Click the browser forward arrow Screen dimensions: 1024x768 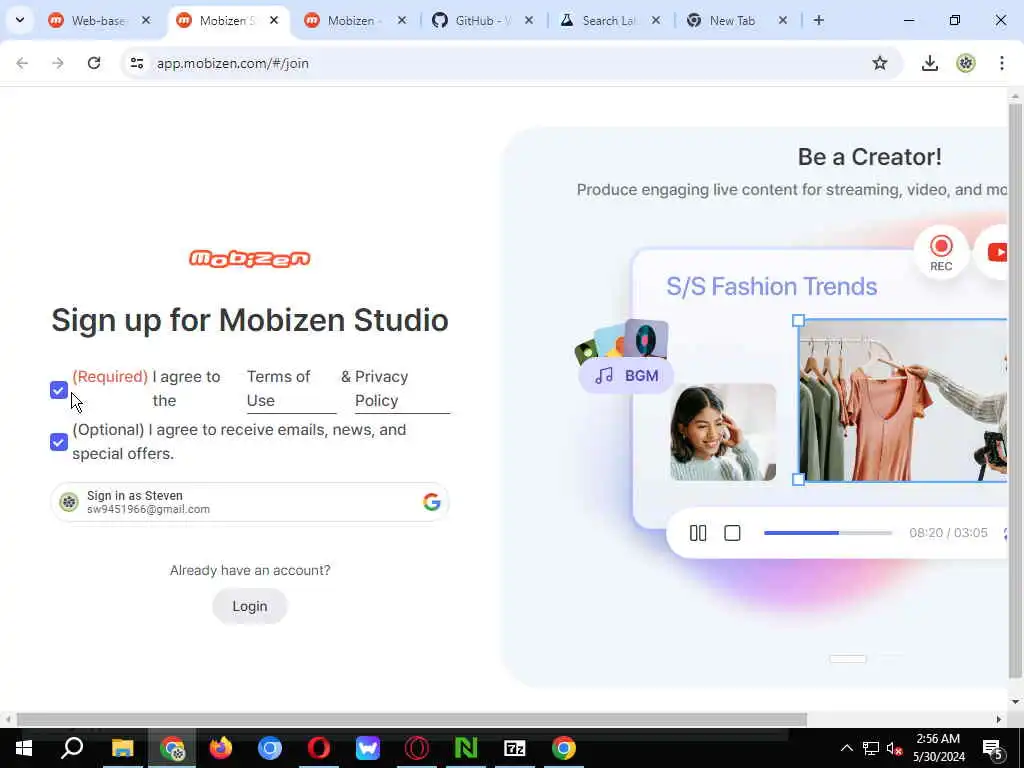click(58, 63)
